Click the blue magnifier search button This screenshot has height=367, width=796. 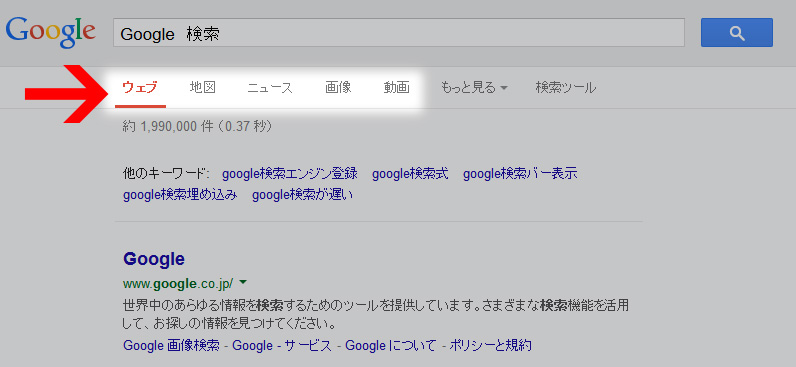tap(737, 32)
